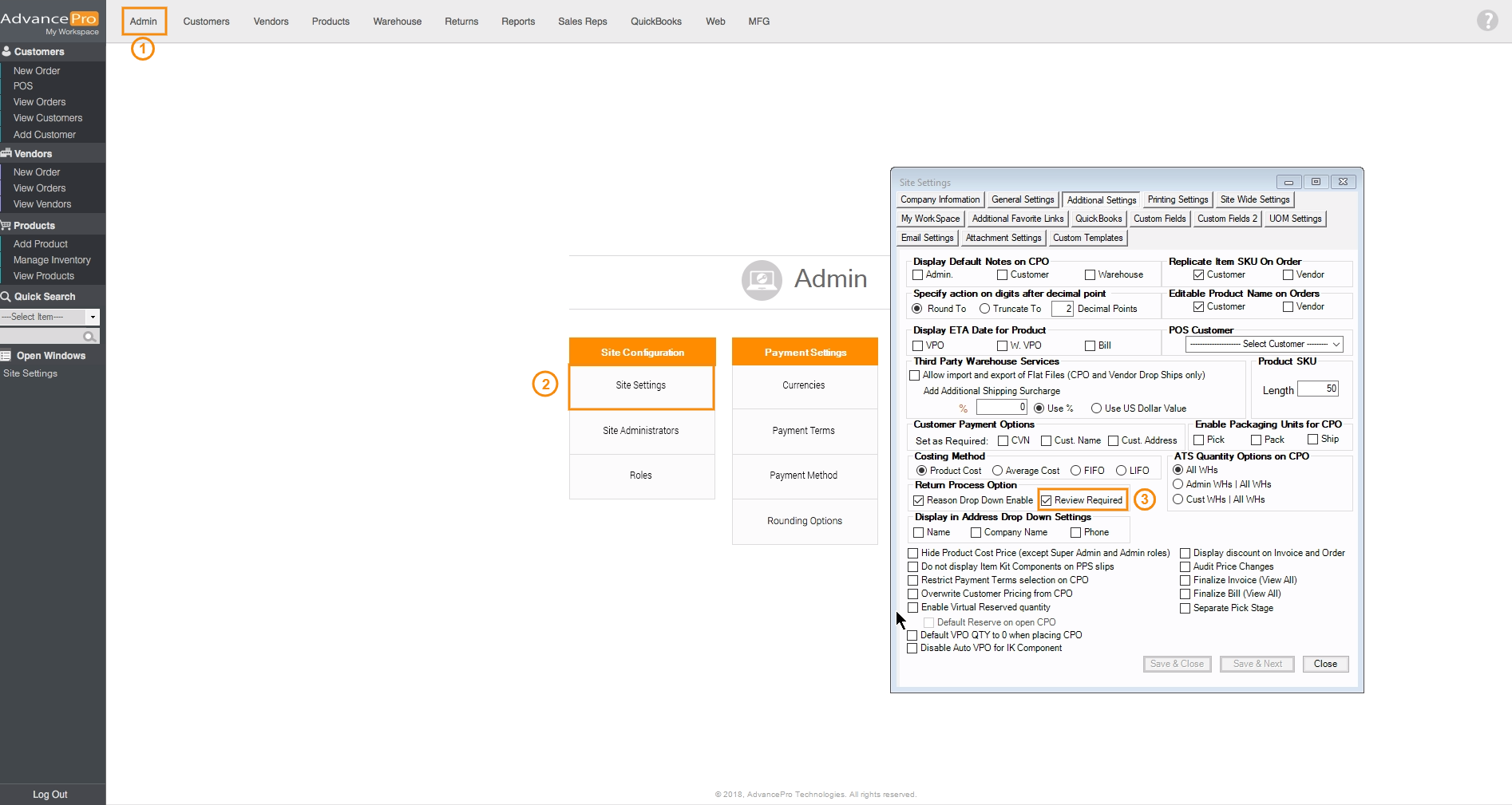
Task: Toggle the Review Required checkbox
Action: [1047, 500]
